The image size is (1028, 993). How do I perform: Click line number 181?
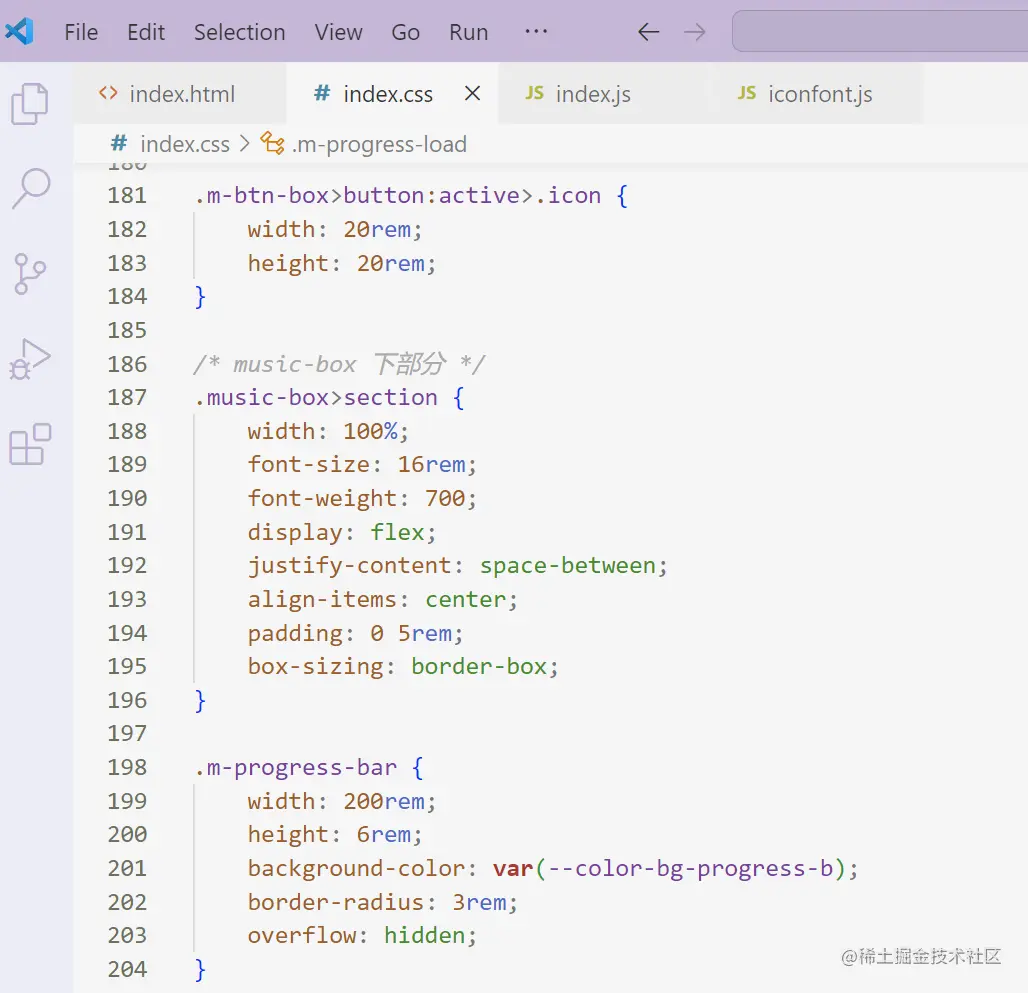(127, 195)
